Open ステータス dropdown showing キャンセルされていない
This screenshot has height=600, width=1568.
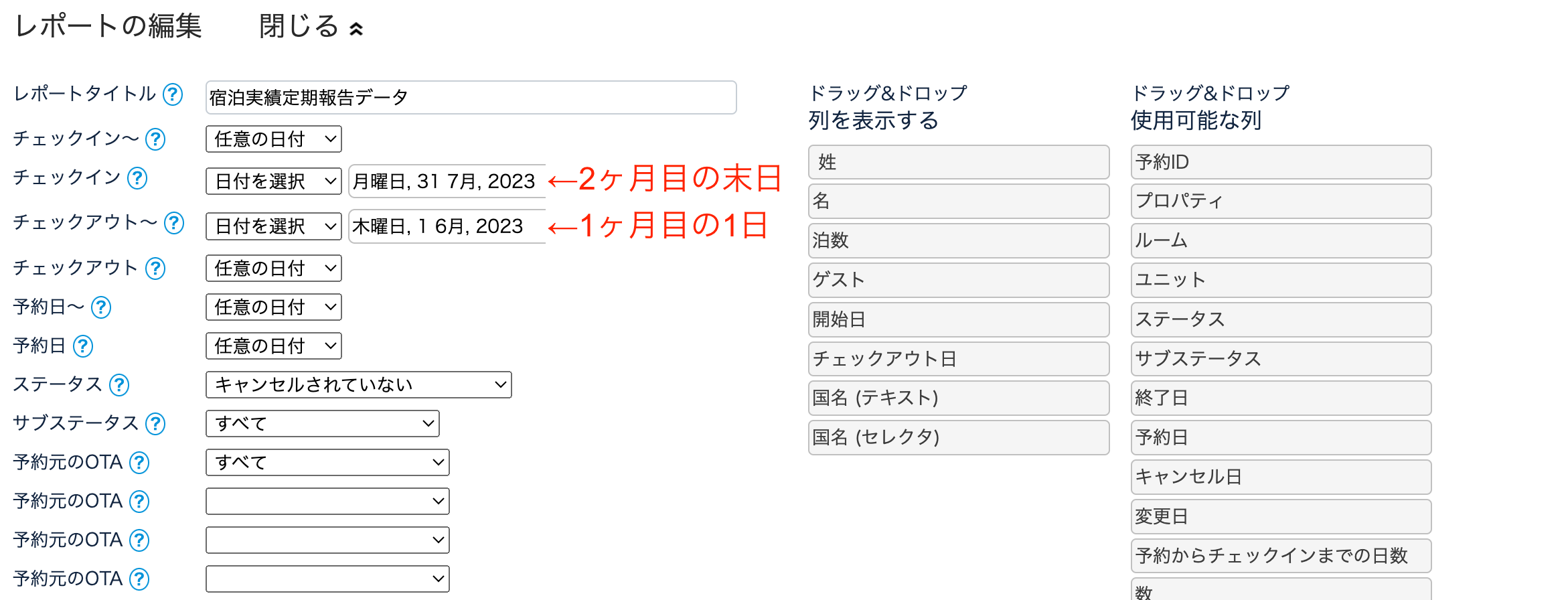[358, 385]
